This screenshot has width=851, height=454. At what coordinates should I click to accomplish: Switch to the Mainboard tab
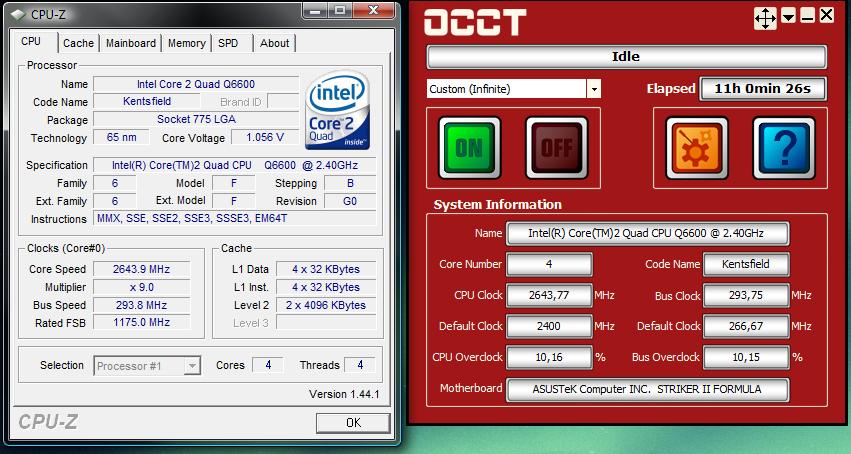click(x=130, y=43)
